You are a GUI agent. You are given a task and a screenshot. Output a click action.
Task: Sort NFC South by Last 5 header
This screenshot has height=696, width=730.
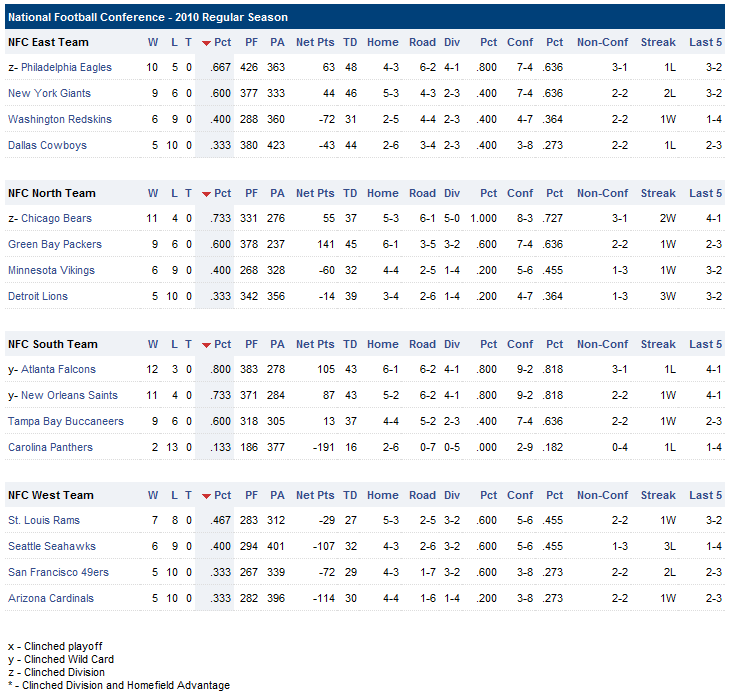tap(705, 344)
